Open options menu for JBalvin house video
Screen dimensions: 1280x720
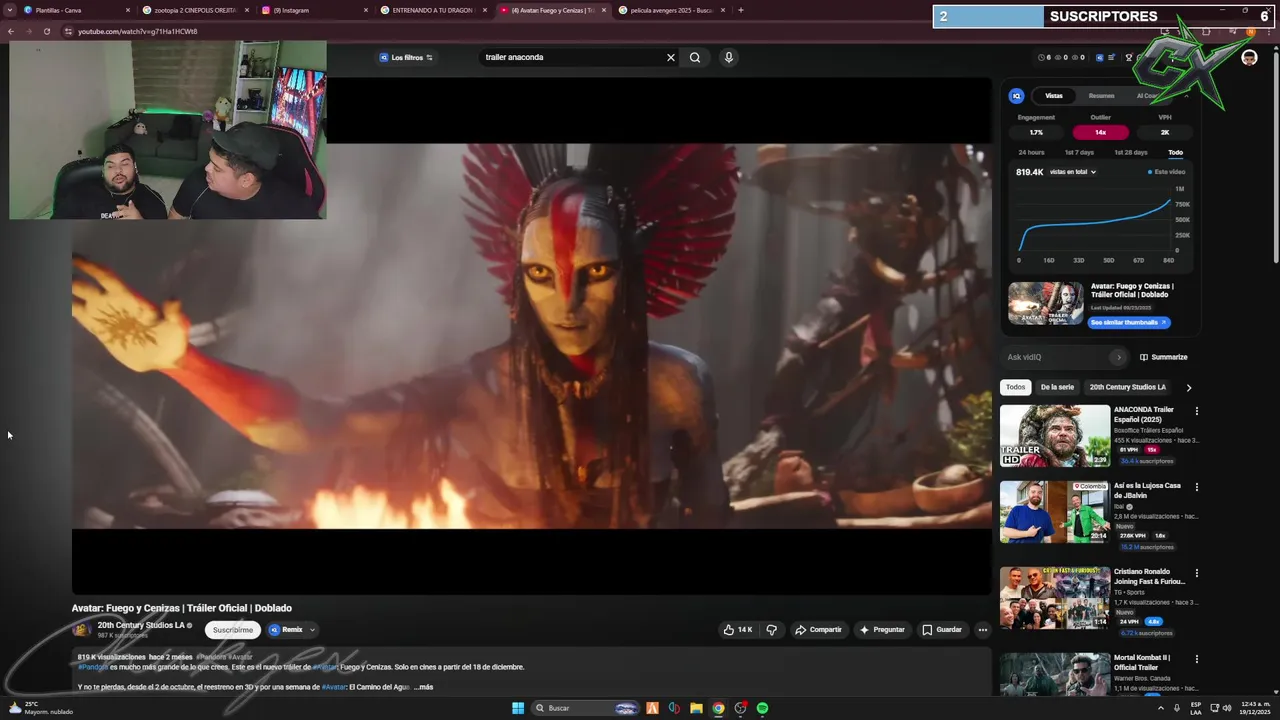1196,487
